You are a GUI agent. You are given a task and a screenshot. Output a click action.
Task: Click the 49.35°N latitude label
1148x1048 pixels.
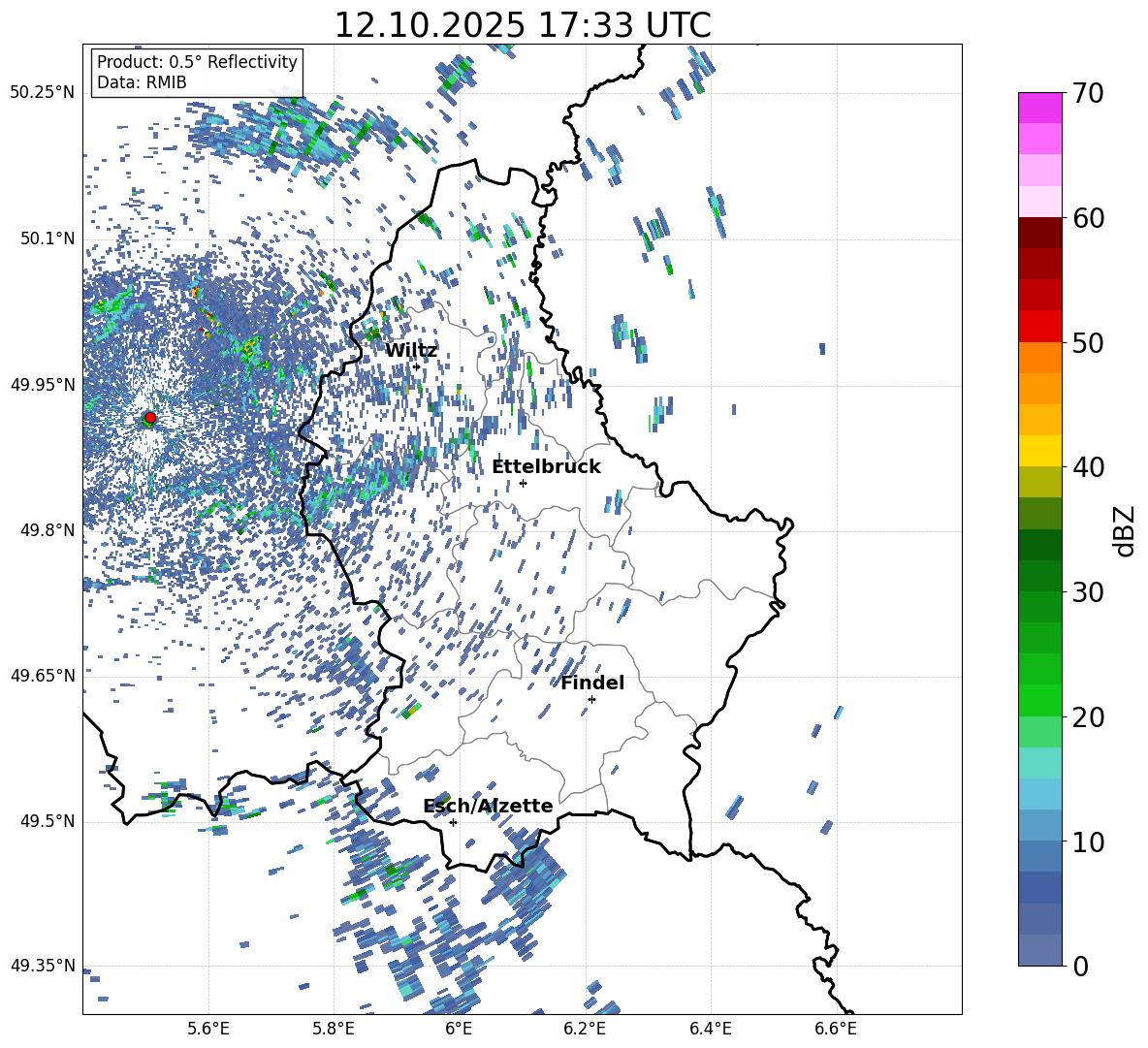pyautogui.click(x=43, y=966)
